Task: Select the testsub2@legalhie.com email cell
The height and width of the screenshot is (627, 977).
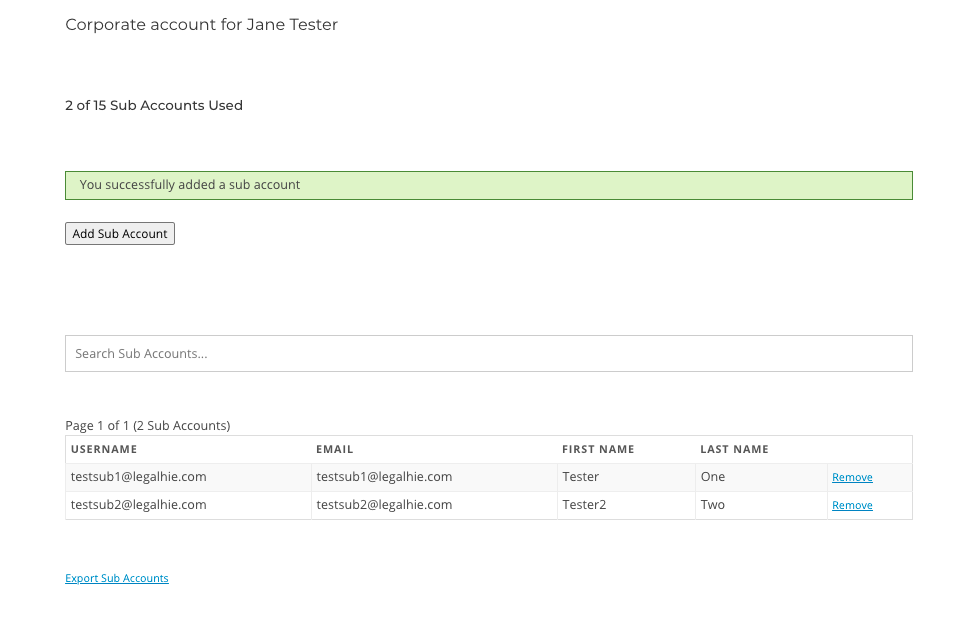Action: [434, 505]
